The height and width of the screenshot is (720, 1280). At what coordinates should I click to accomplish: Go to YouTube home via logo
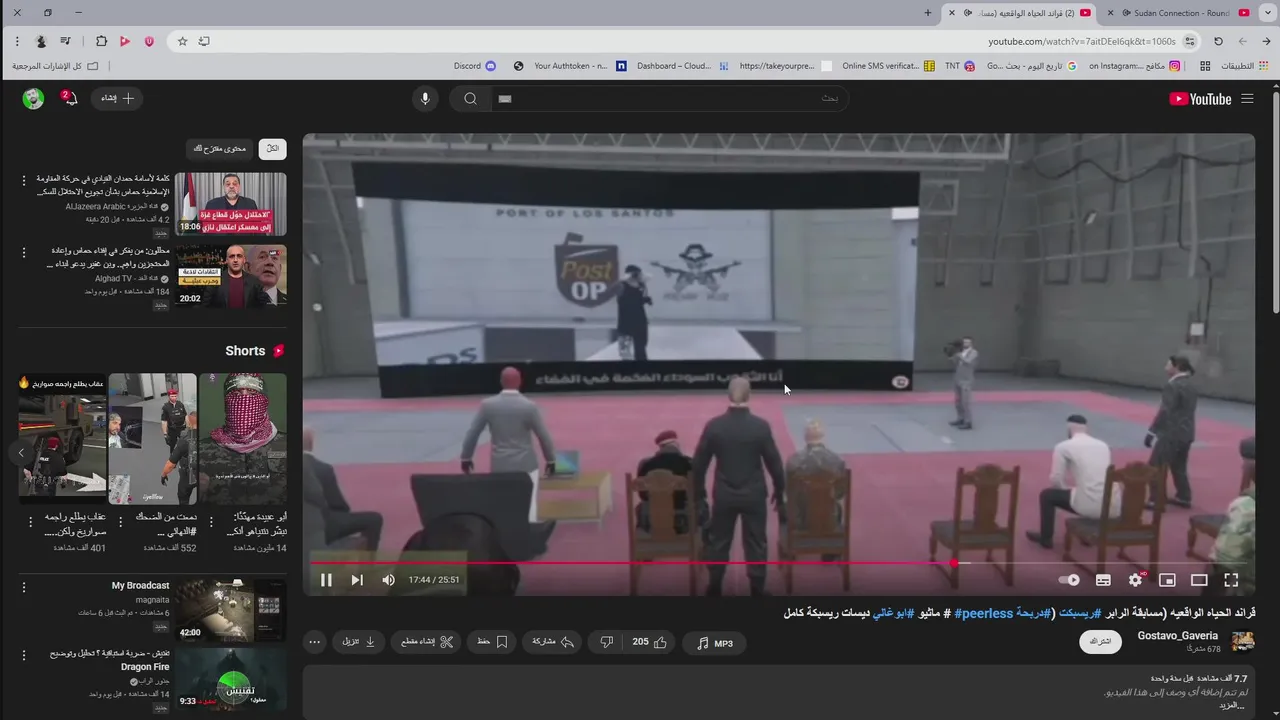(1200, 99)
